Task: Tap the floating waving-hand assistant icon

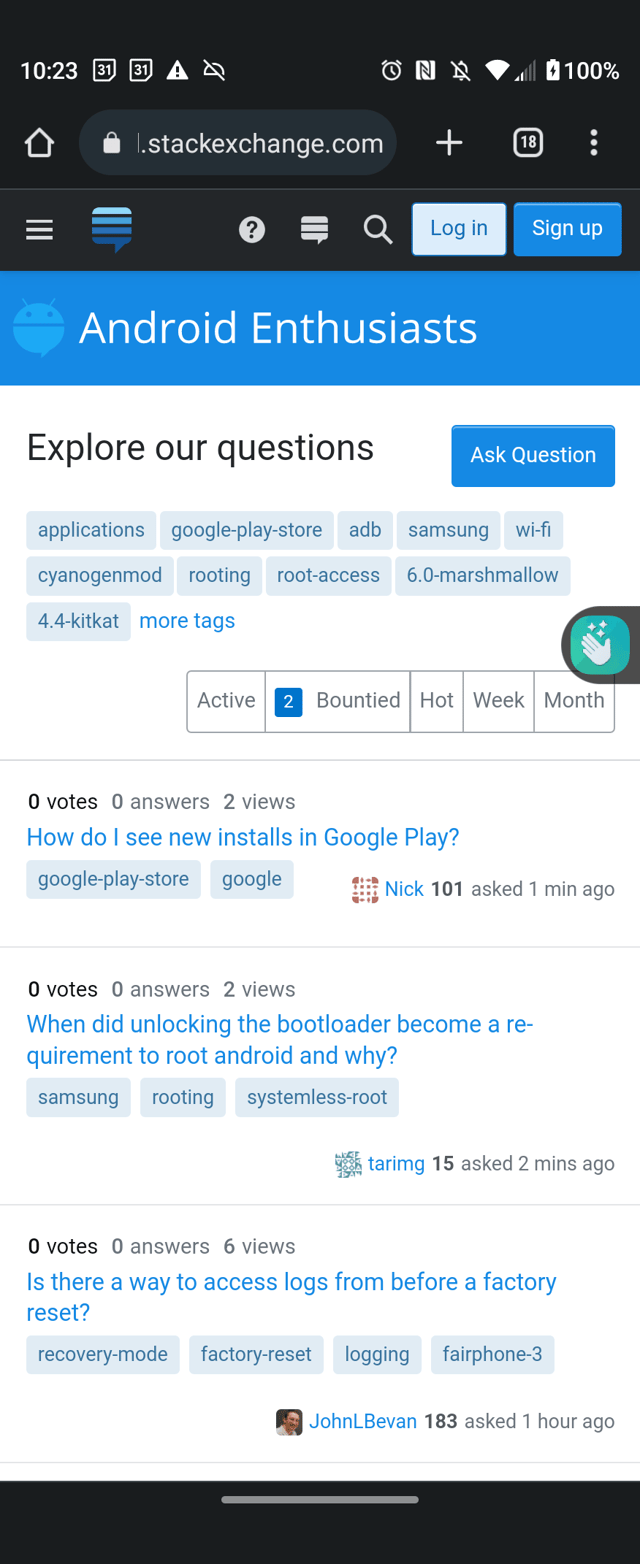Action: [600, 645]
